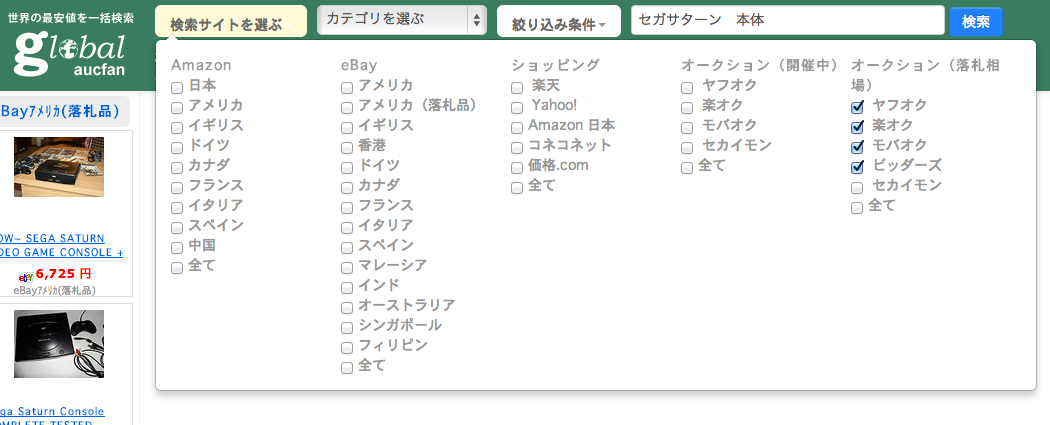The height and width of the screenshot is (425, 1050).
Task: Check the Amazon 日本 checkbox
Action: [177, 87]
